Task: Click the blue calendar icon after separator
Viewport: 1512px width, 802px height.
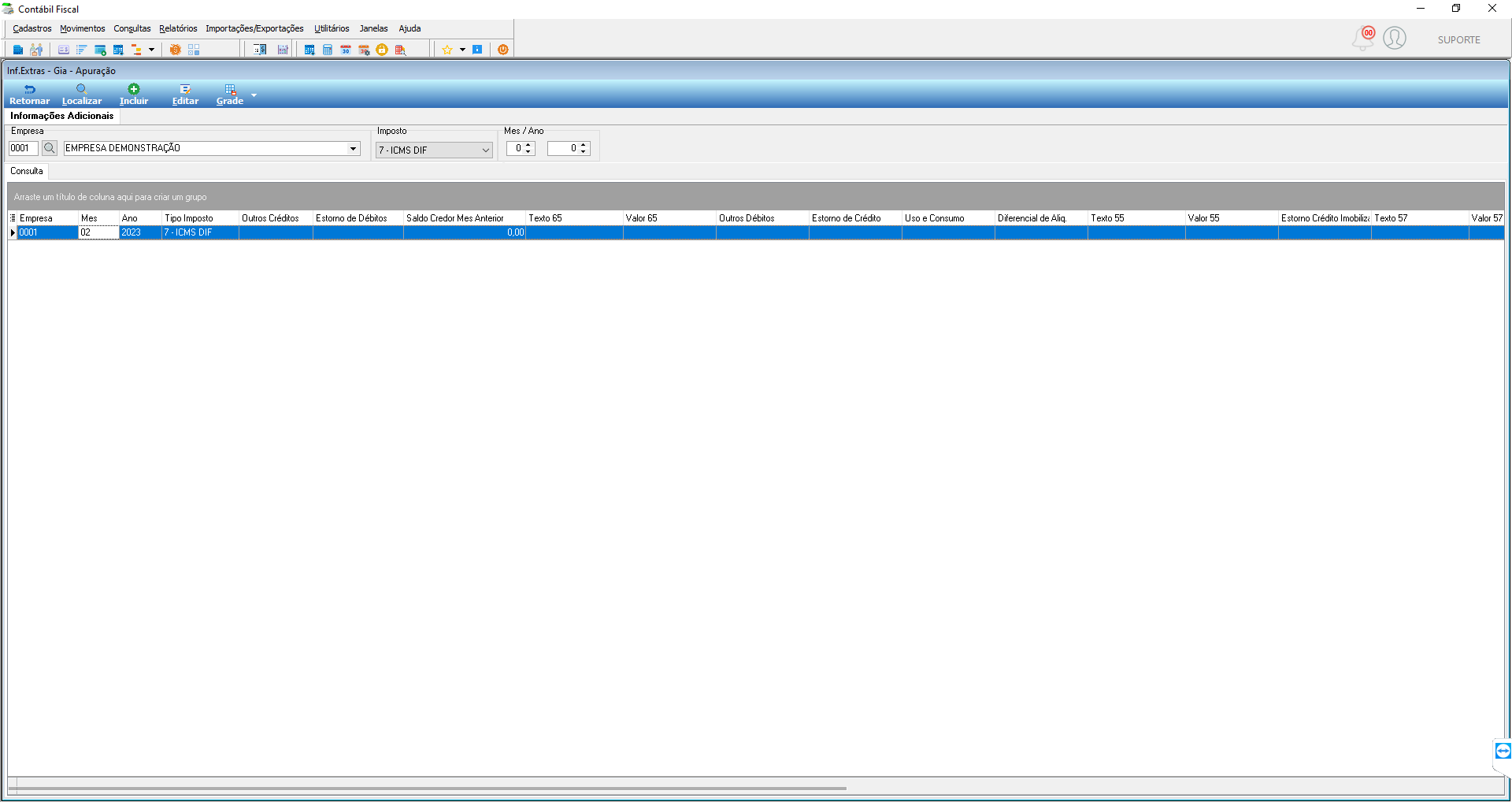Action: point(309,50)
